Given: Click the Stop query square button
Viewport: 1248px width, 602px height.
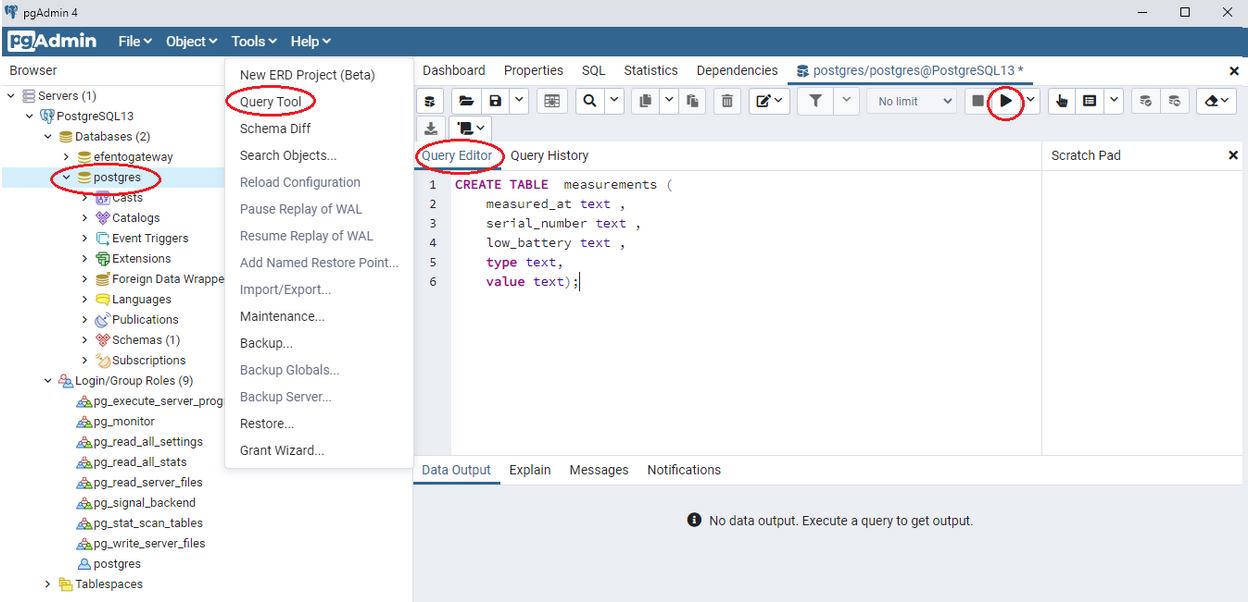Looking at the screenshot, I should coord(978,101).
